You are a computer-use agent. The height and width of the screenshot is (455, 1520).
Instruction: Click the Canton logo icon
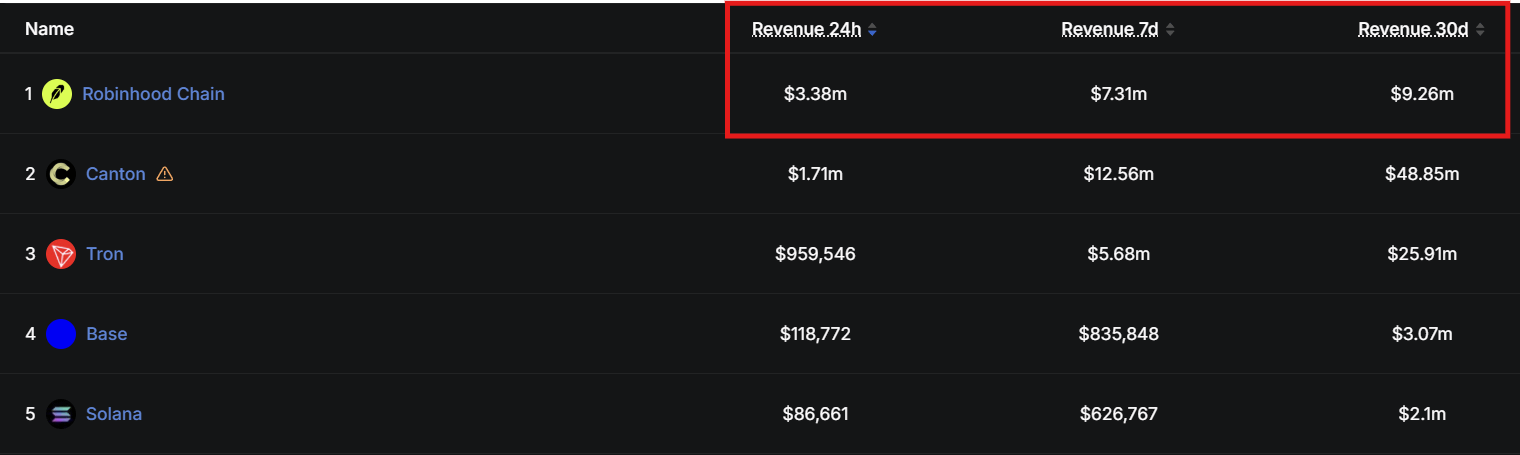[x=61, y=174]
